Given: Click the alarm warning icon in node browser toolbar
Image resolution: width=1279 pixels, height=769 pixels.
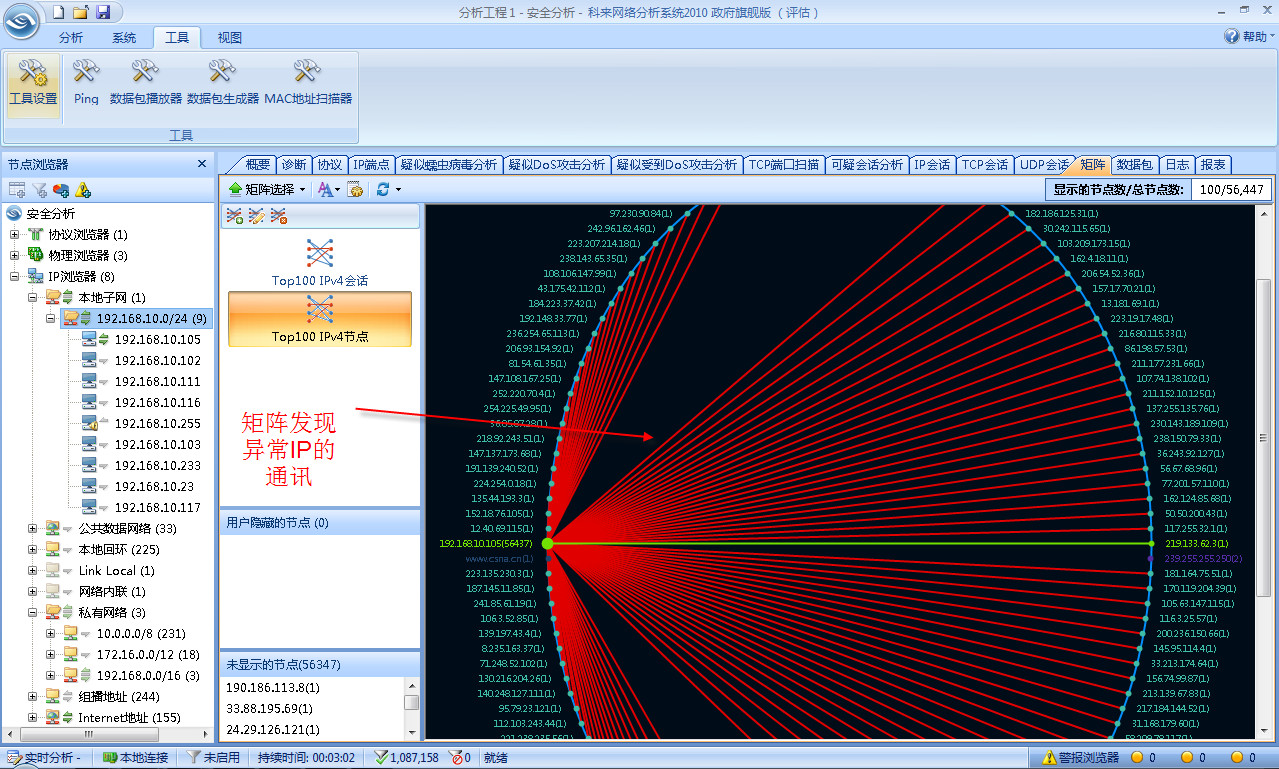Looking at the screenshot, I should pyautogui.click(x=83, y=189).
